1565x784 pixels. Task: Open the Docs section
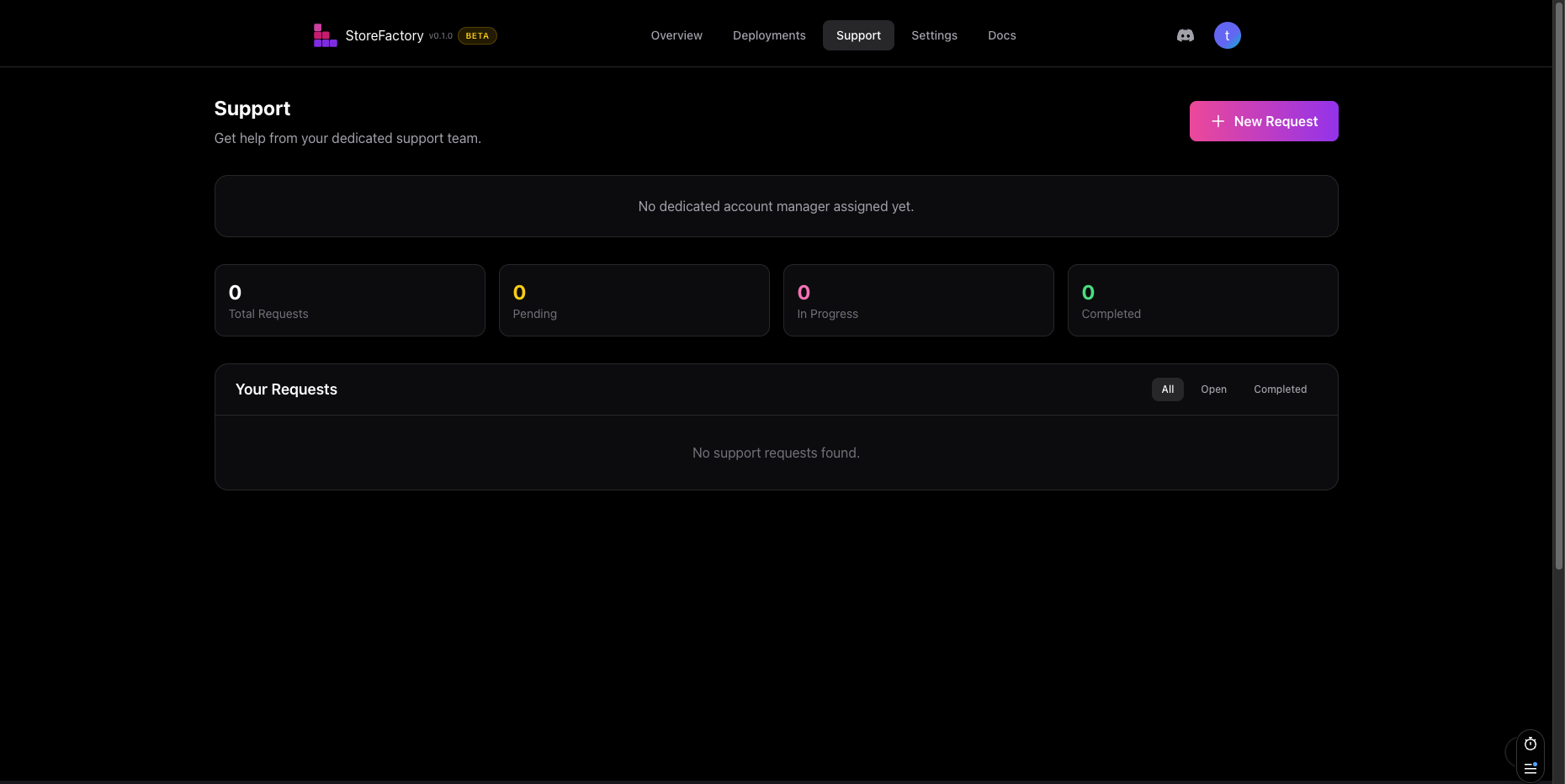1001,35
